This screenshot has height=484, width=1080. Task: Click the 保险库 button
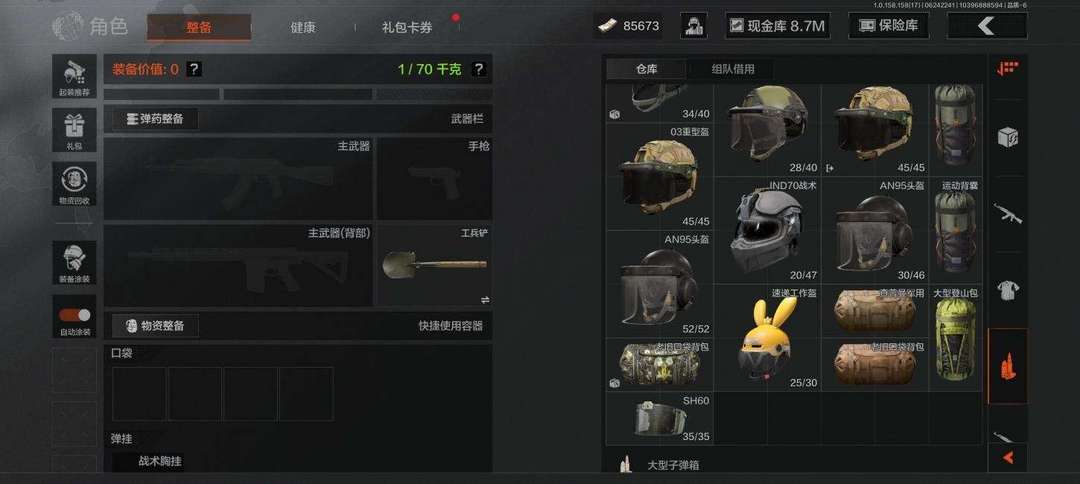pos(889,26)
